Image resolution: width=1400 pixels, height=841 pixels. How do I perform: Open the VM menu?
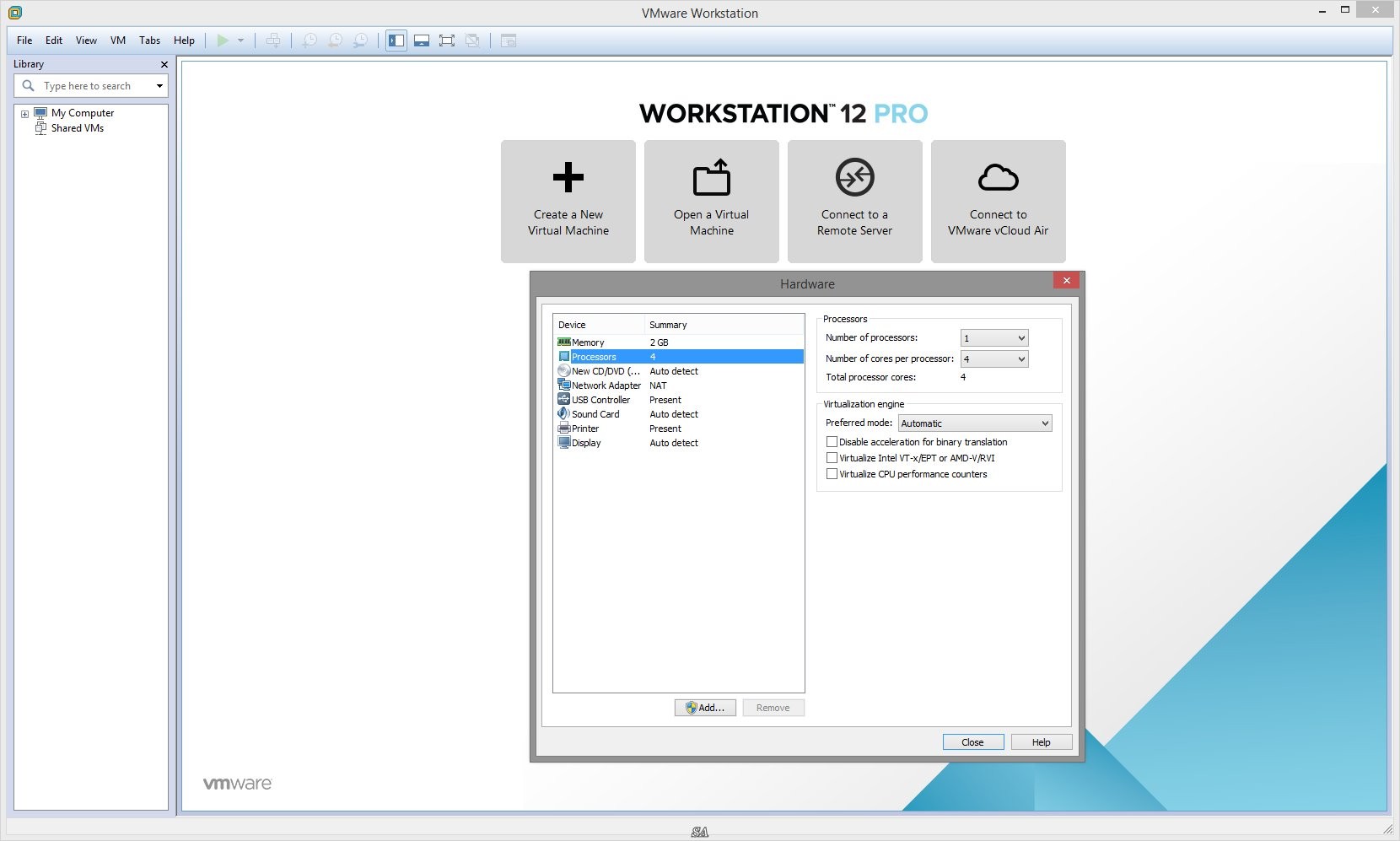[x=118, y=40]
